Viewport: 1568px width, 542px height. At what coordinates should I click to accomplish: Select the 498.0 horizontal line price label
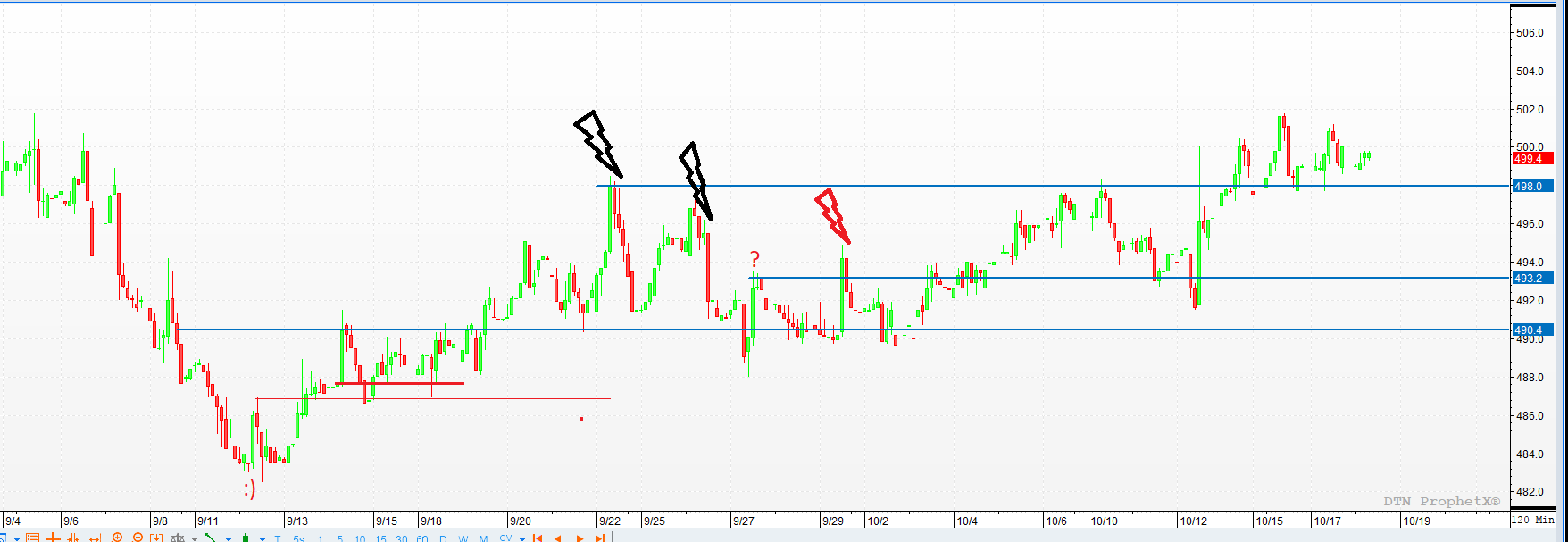1533,186
